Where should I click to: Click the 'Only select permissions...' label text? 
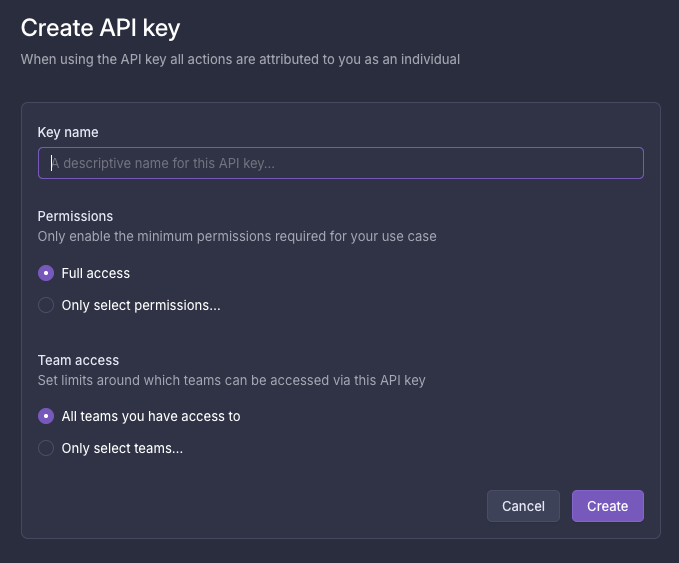[x=141, y=305]
